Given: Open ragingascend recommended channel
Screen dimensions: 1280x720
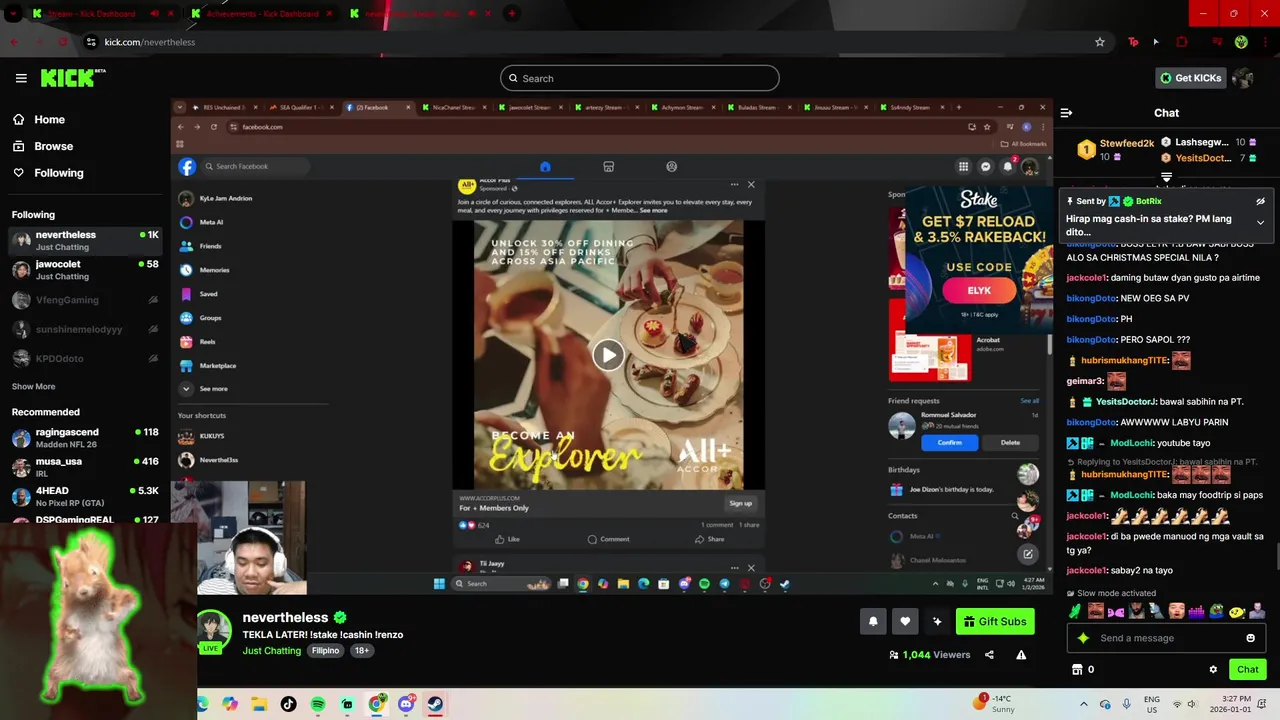Looking at the screenshot, I should click(x=84, y=438).
